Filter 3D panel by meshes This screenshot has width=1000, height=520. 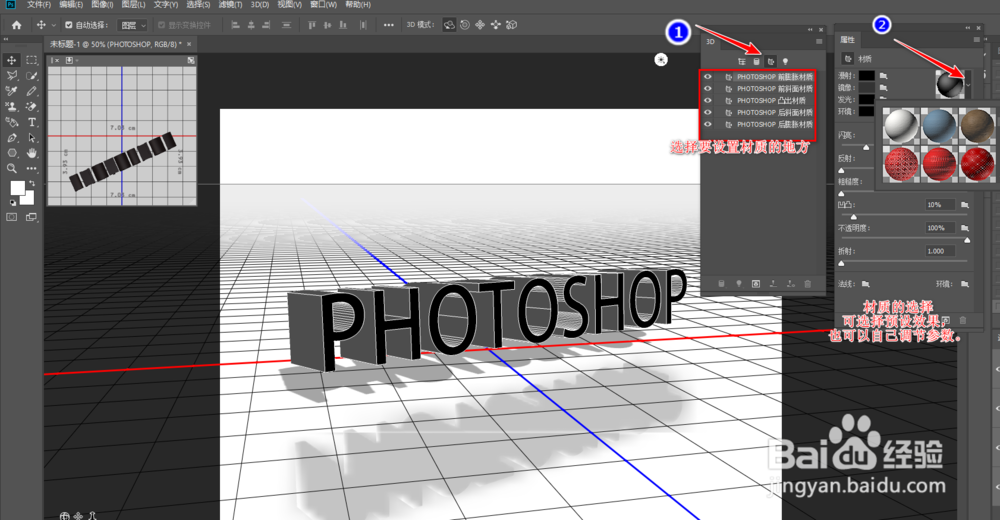click(756, 62)
